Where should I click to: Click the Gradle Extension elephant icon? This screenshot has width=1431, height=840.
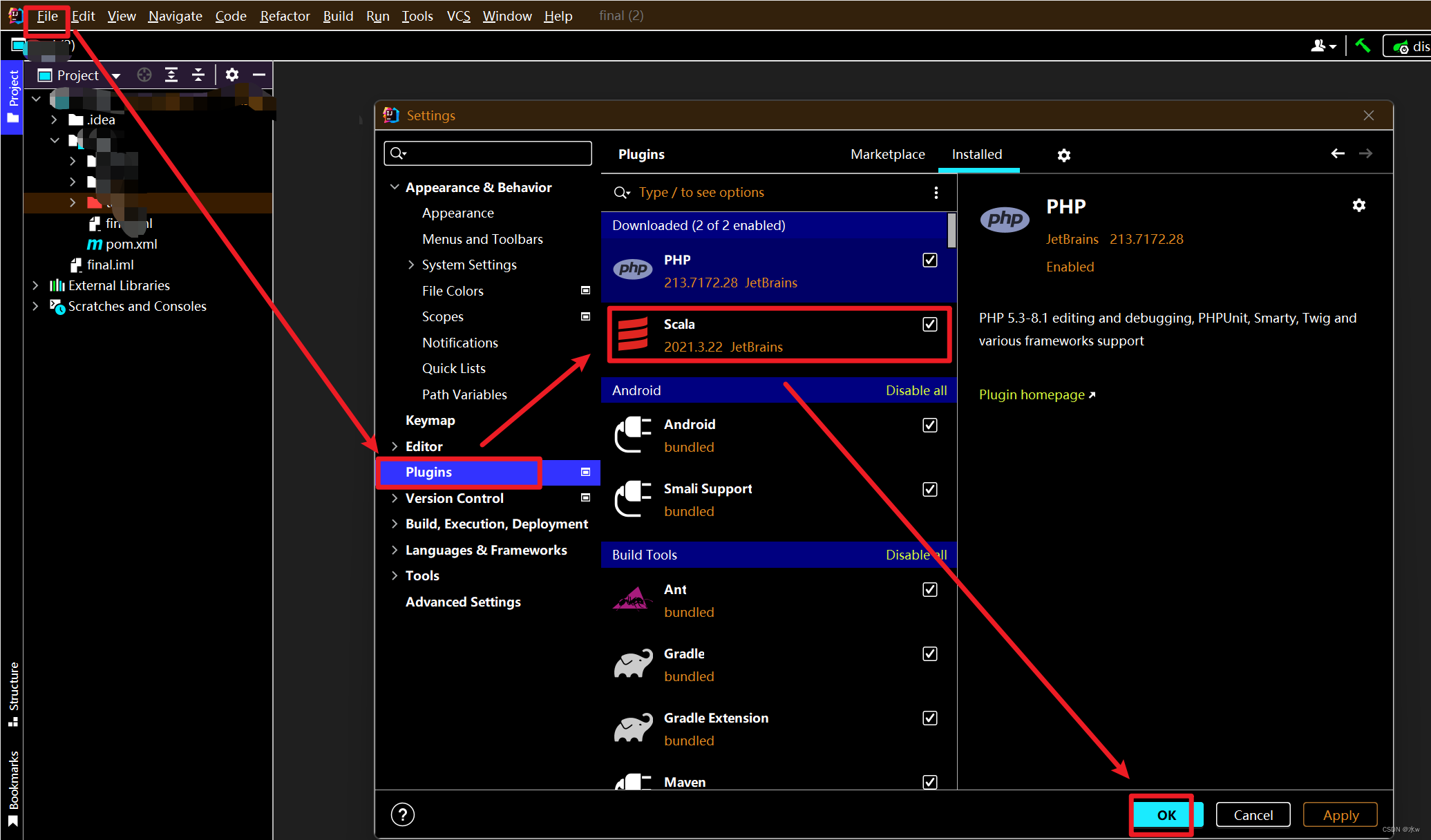pyautogui.click(x=633, y=727)
